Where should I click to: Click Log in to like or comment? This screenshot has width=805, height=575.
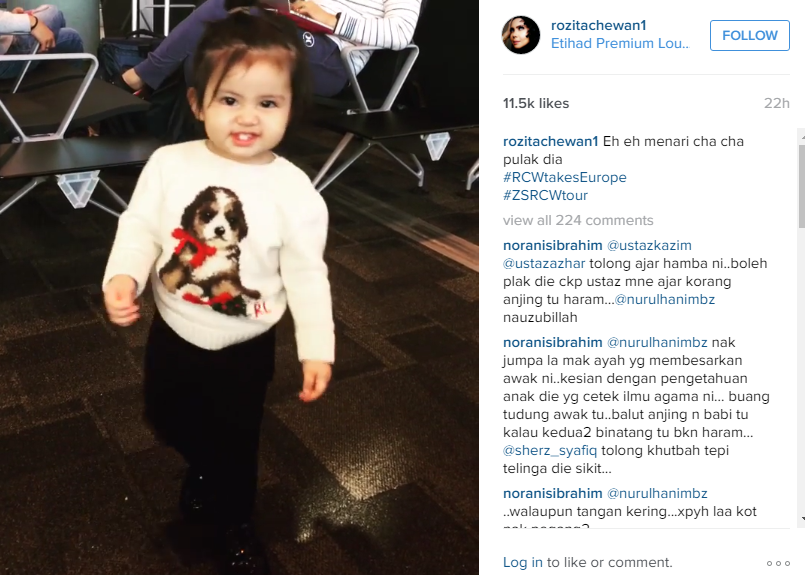click(523, 562)
